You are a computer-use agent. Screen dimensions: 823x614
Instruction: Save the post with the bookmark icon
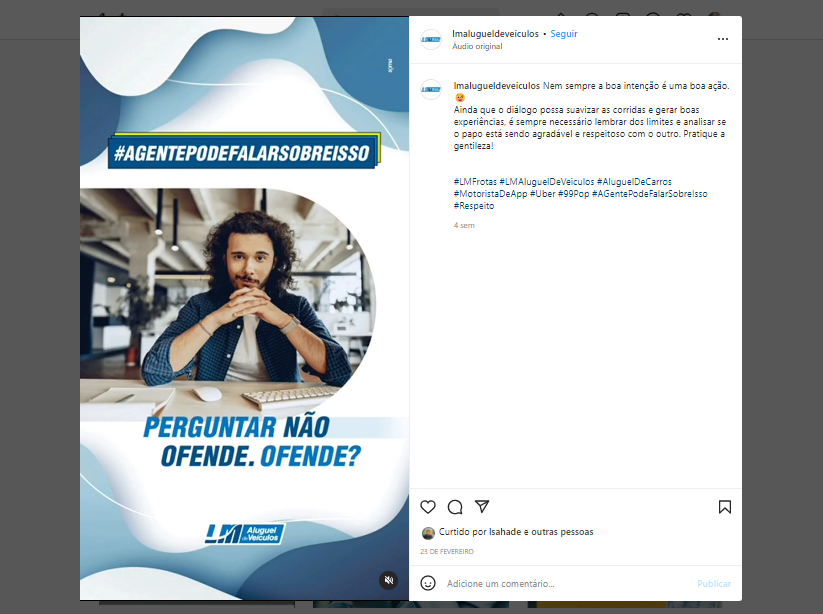pos(725,507)
